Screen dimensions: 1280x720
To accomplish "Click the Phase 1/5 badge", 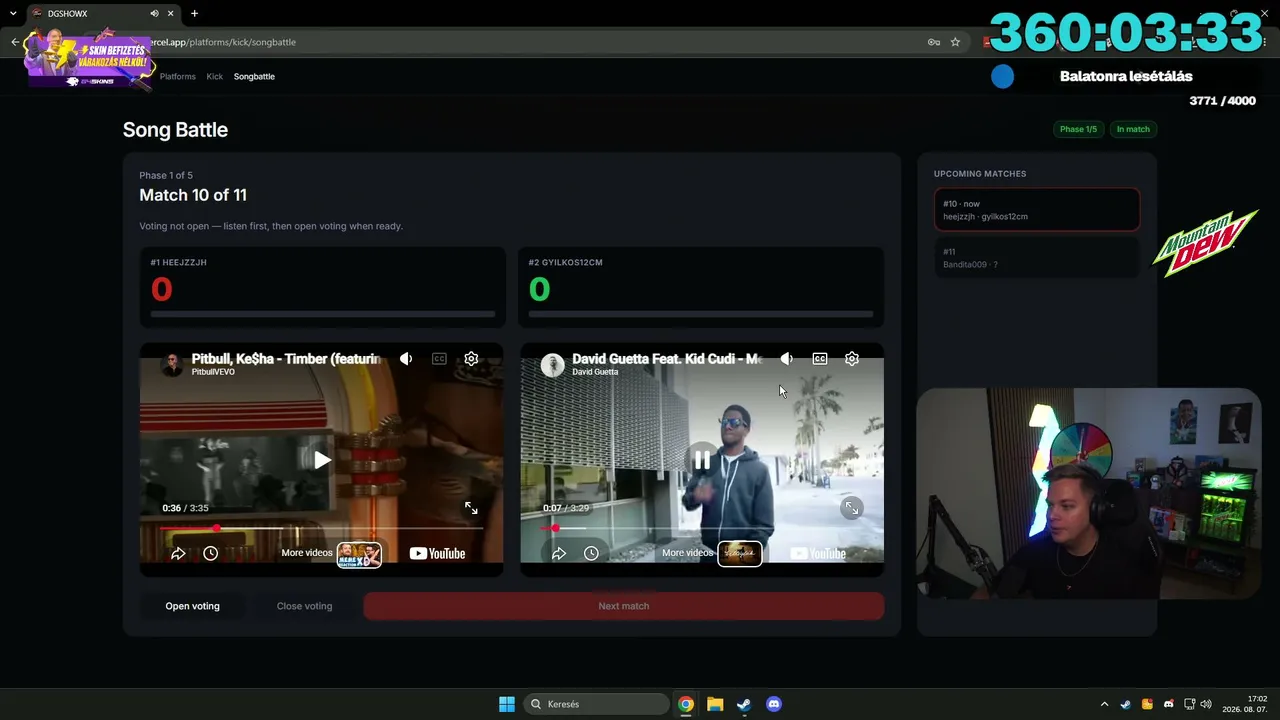I will [1078, 129].
